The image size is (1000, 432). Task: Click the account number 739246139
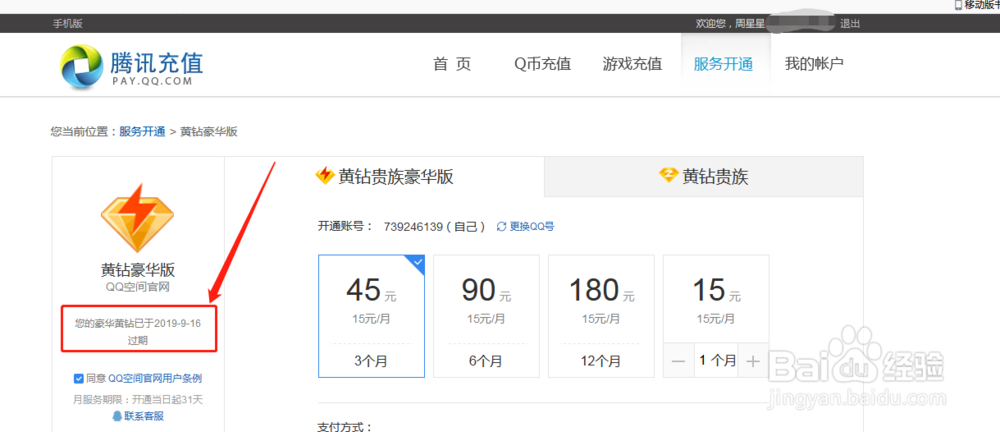pyautogui.click(x=413, y=227)
